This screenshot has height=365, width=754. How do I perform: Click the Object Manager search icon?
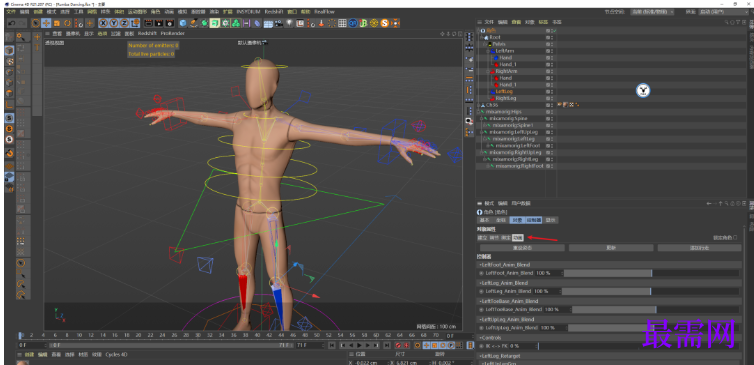click(727, 22)
